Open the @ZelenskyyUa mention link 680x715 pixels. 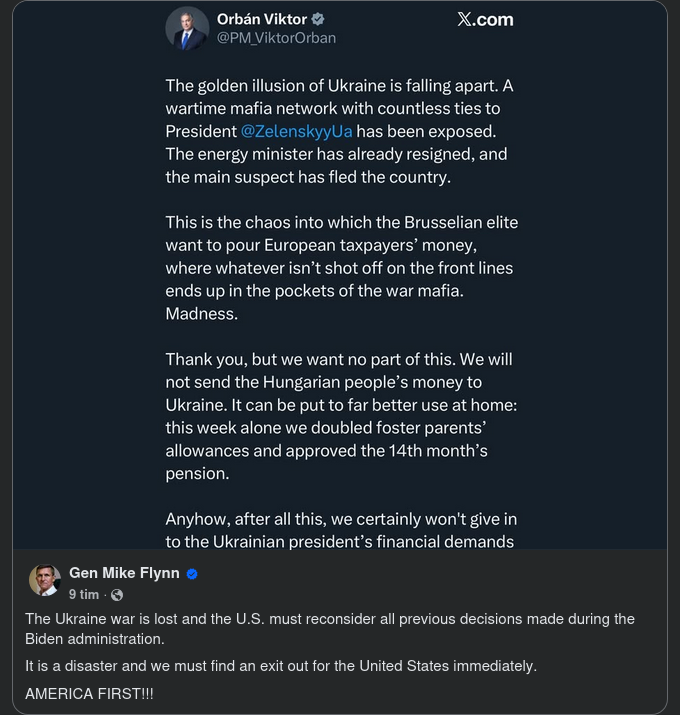click(x=297, y=131)
